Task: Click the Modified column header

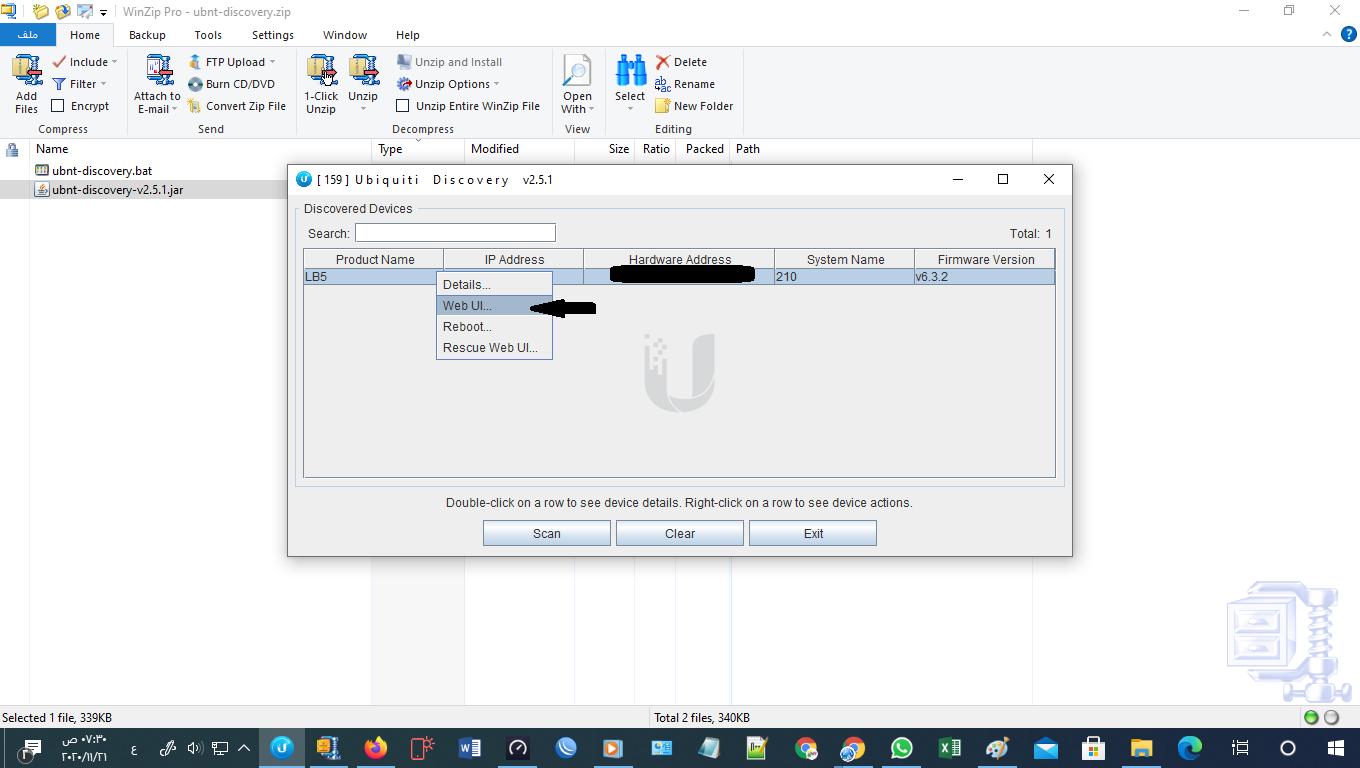Action: (519, 149)
